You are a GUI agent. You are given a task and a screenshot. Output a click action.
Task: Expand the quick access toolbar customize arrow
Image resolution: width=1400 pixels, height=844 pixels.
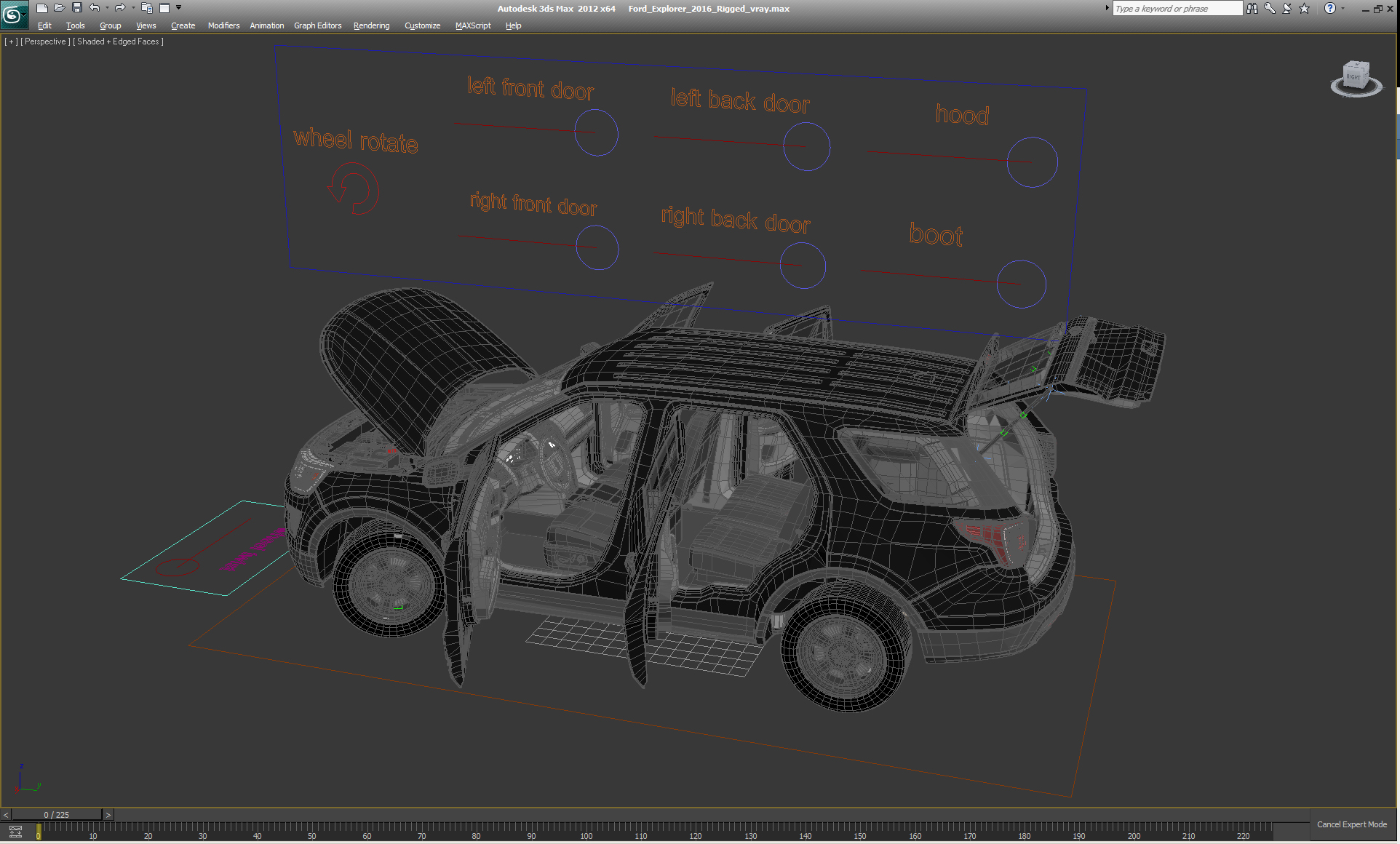point(178,8)
